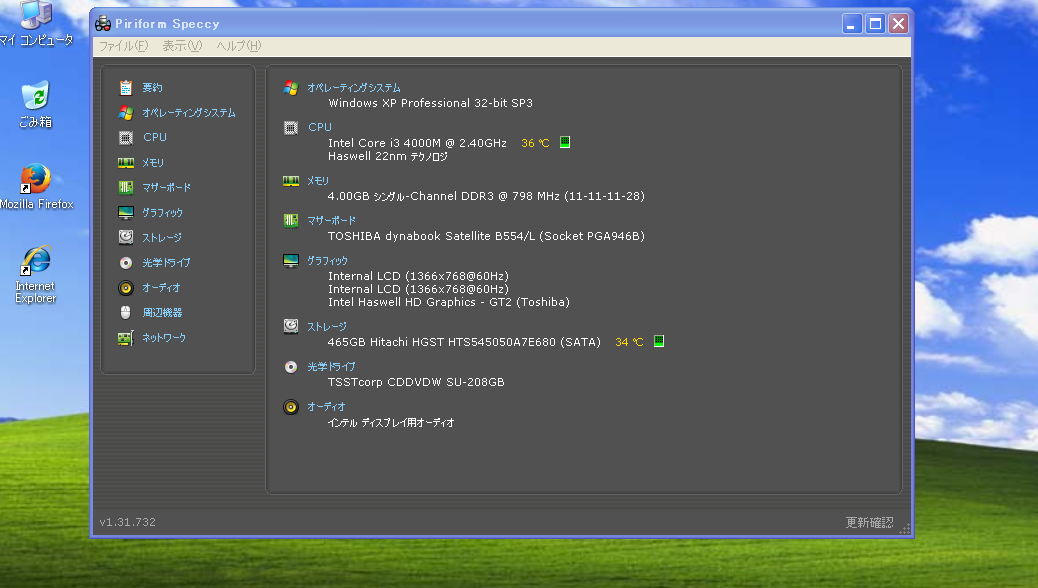Click the オーディオ speaker icon in sidebar
Screen dimensions: 1038x588
(126, 288)
